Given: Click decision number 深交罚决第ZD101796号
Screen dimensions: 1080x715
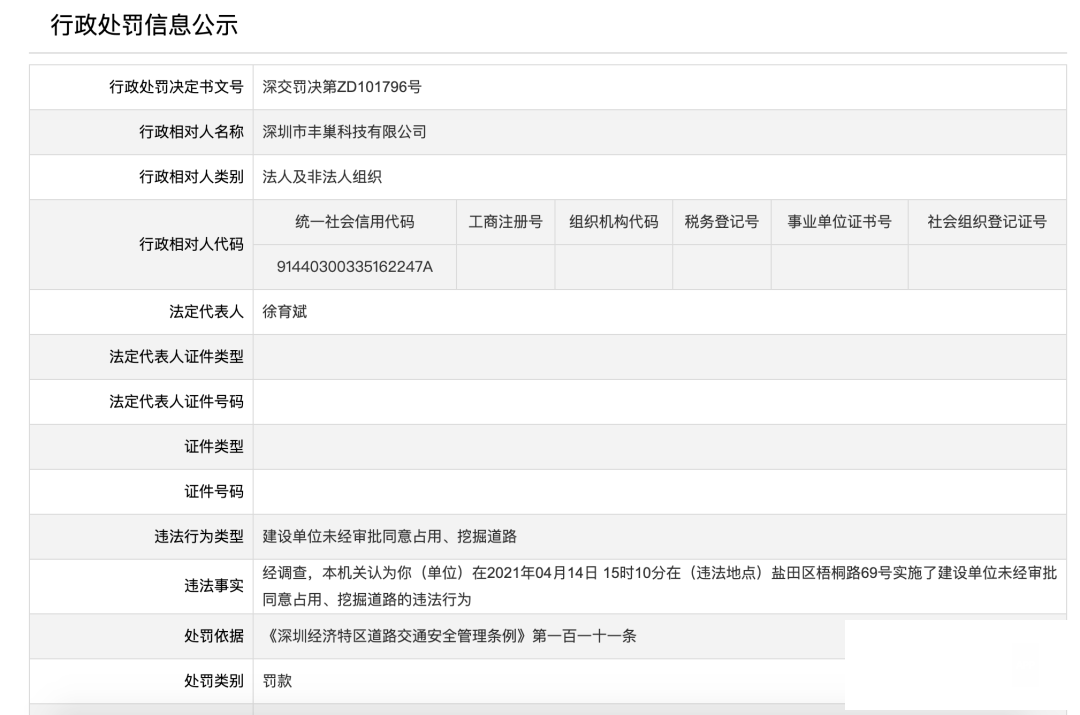Looking at the screenshot, I should click(x=342, y=87).
